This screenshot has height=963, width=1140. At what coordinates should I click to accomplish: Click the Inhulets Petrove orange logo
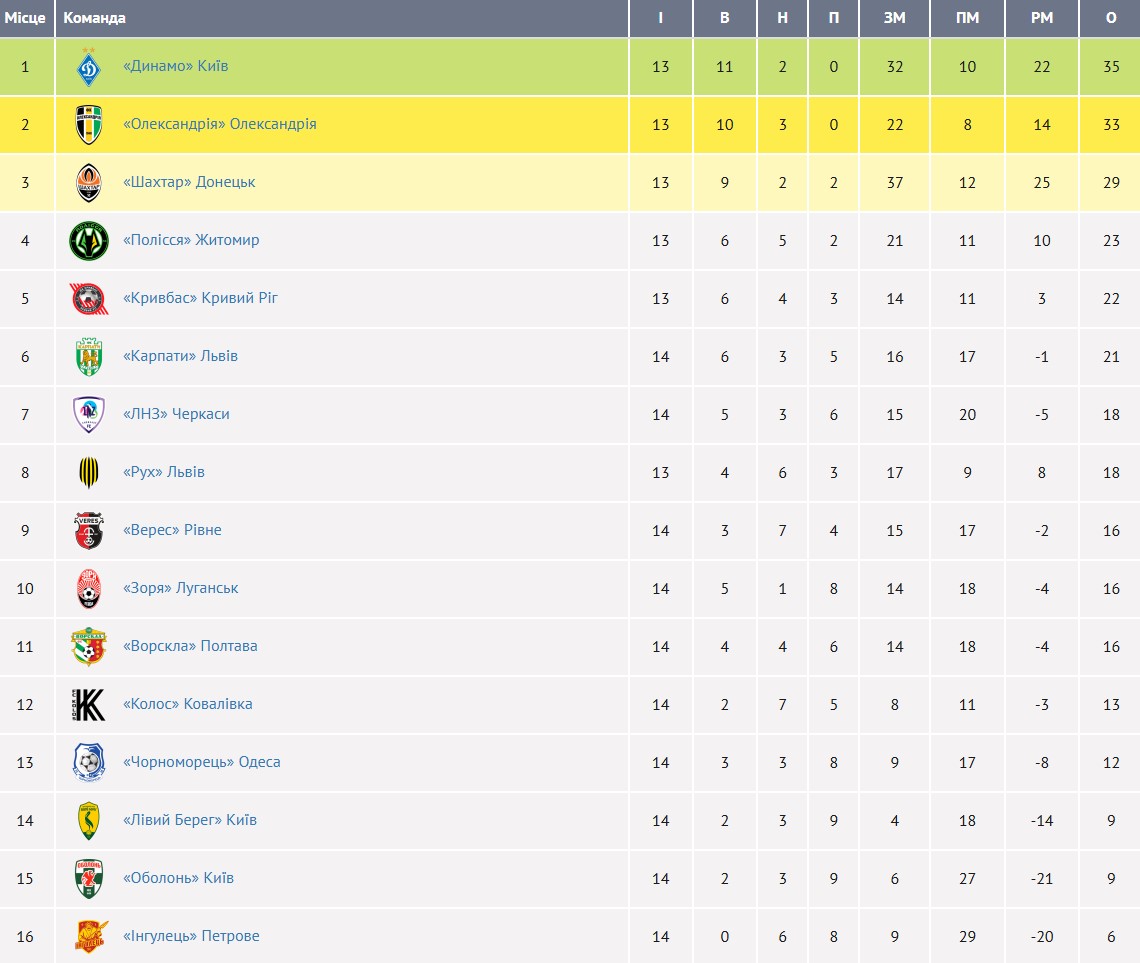pos(89,937)
